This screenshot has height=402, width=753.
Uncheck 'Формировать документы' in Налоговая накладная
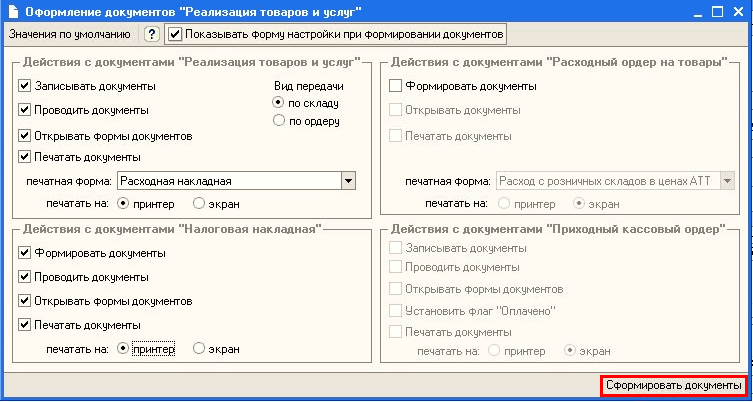point(25,253)
